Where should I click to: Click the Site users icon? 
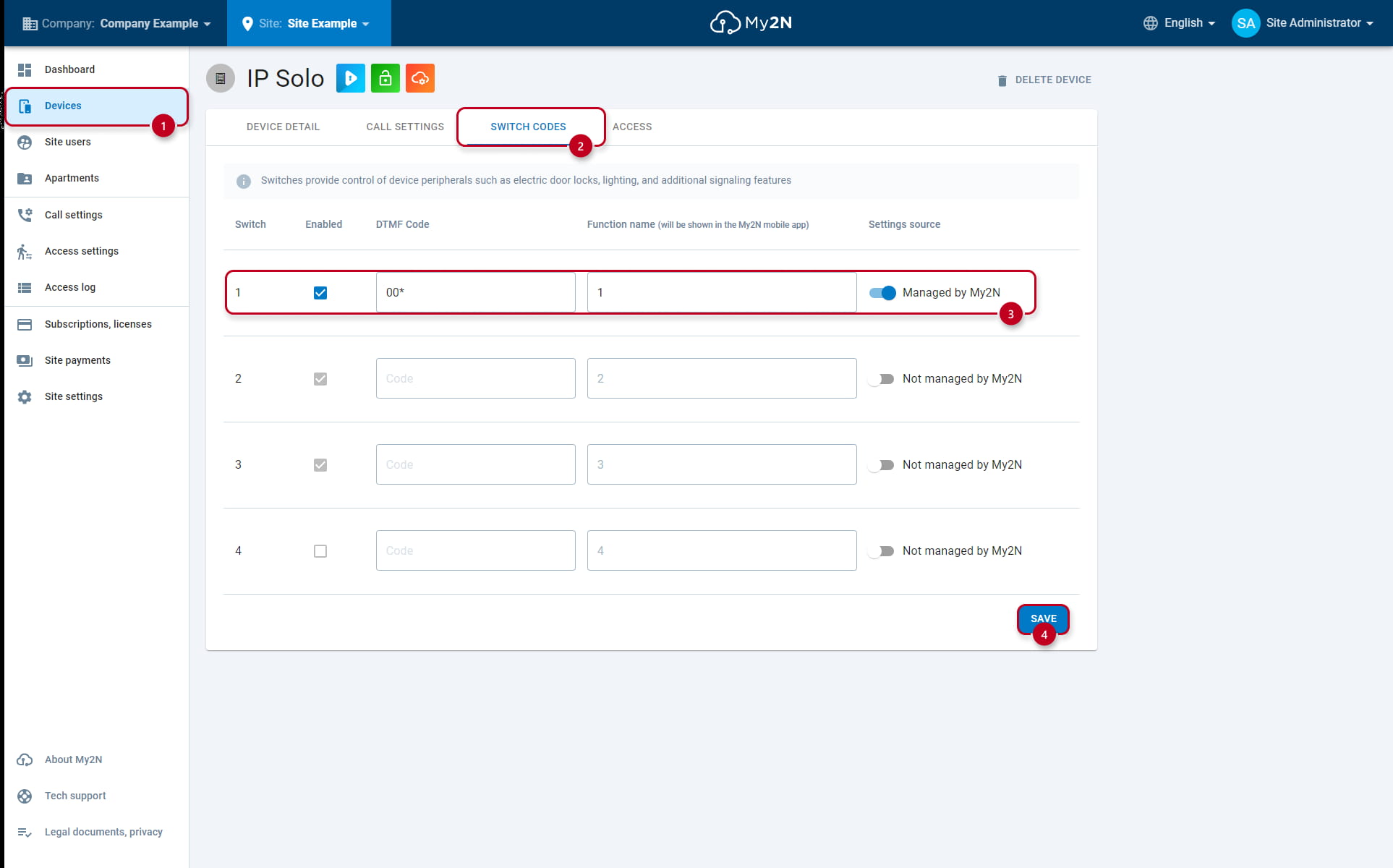(x=25, y=142)
